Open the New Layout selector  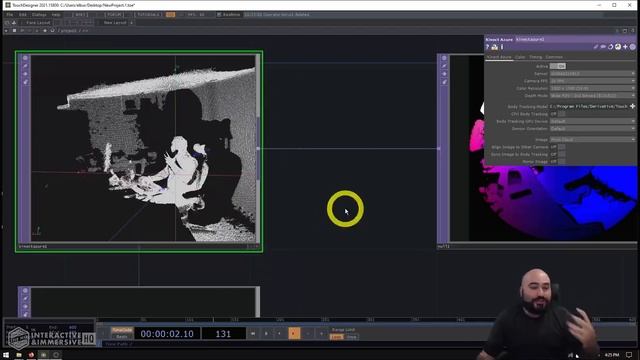point(115,22)
